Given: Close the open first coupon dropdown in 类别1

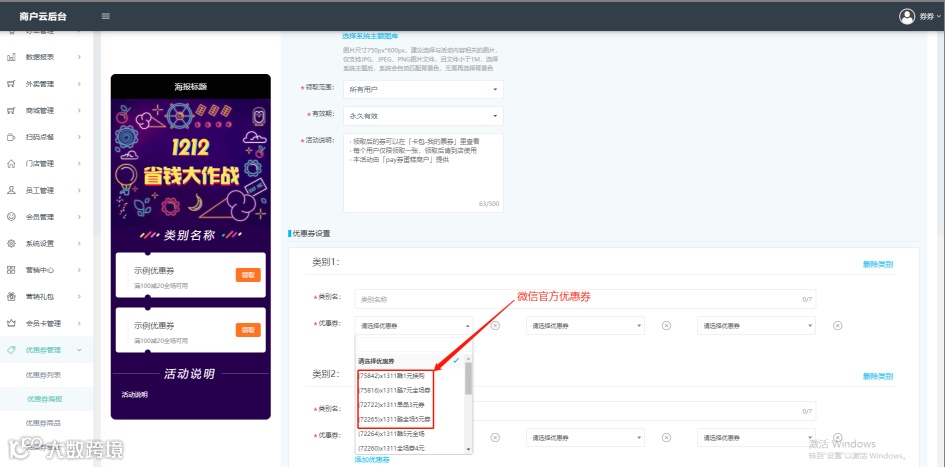Looking at the screenshot, I should coord(414,325).
